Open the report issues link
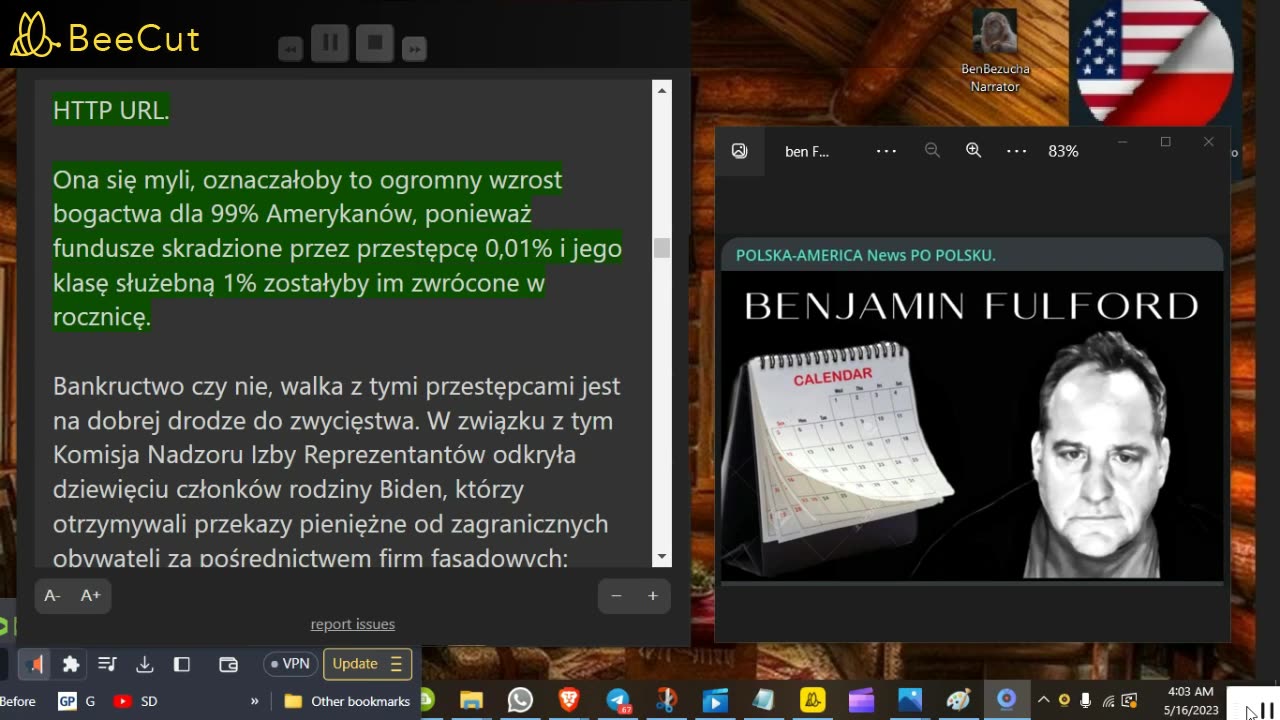This screenshot has width=1280, height=720. (352, 624)
